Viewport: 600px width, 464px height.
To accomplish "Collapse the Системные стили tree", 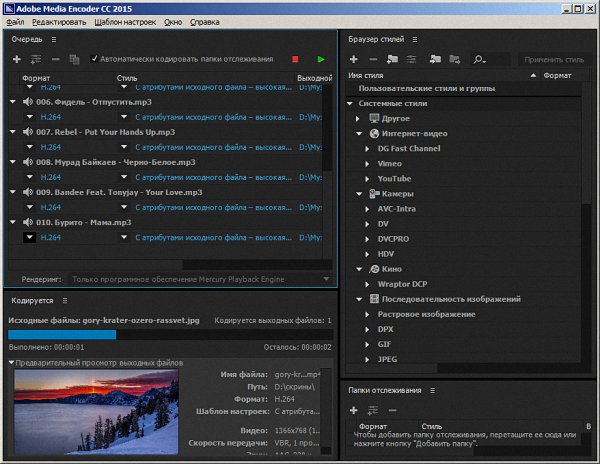I will pyautogui.click(x=350, y=103).
